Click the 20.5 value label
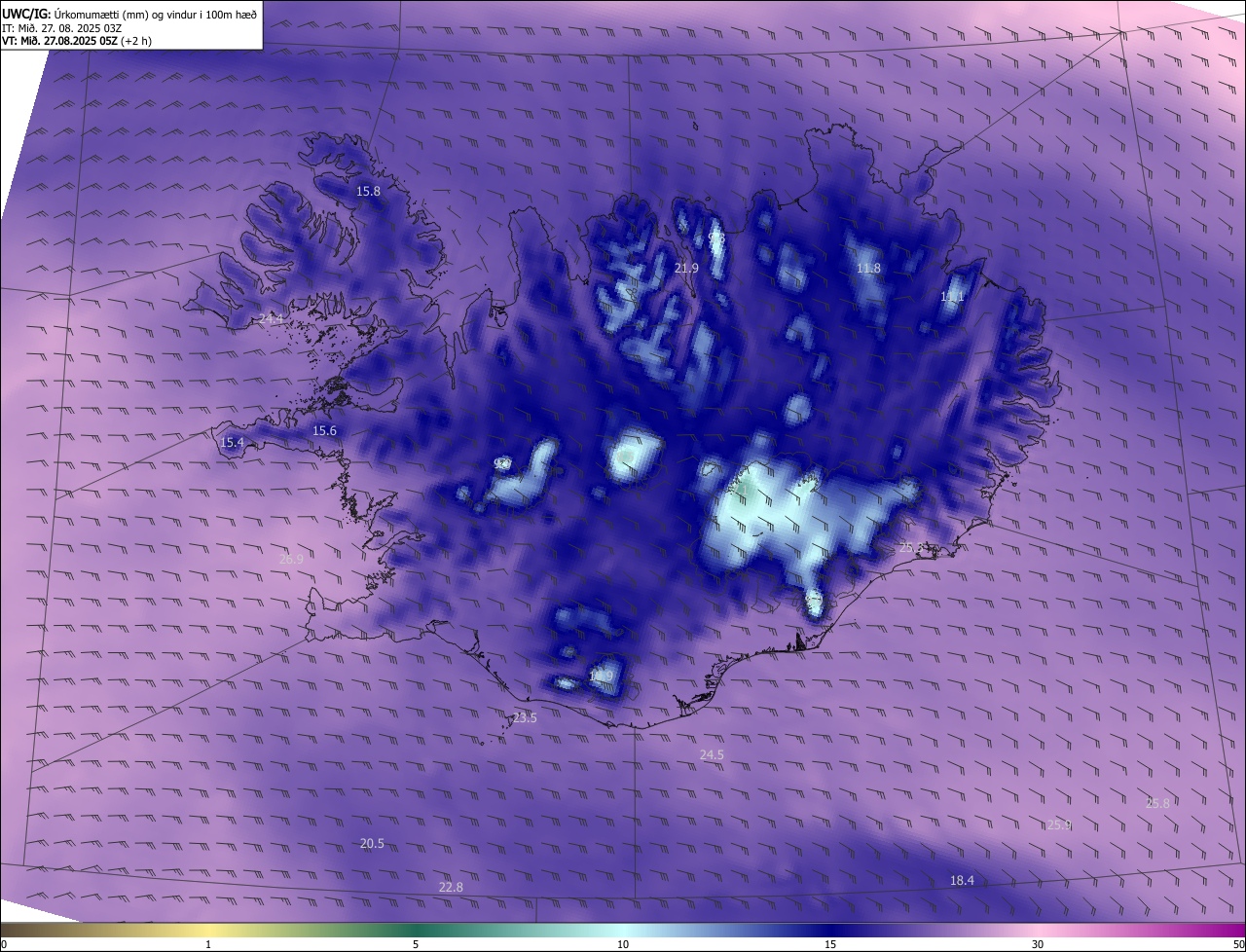The width and height of the screenshot is (1246, 952). [x=372, y=844]
